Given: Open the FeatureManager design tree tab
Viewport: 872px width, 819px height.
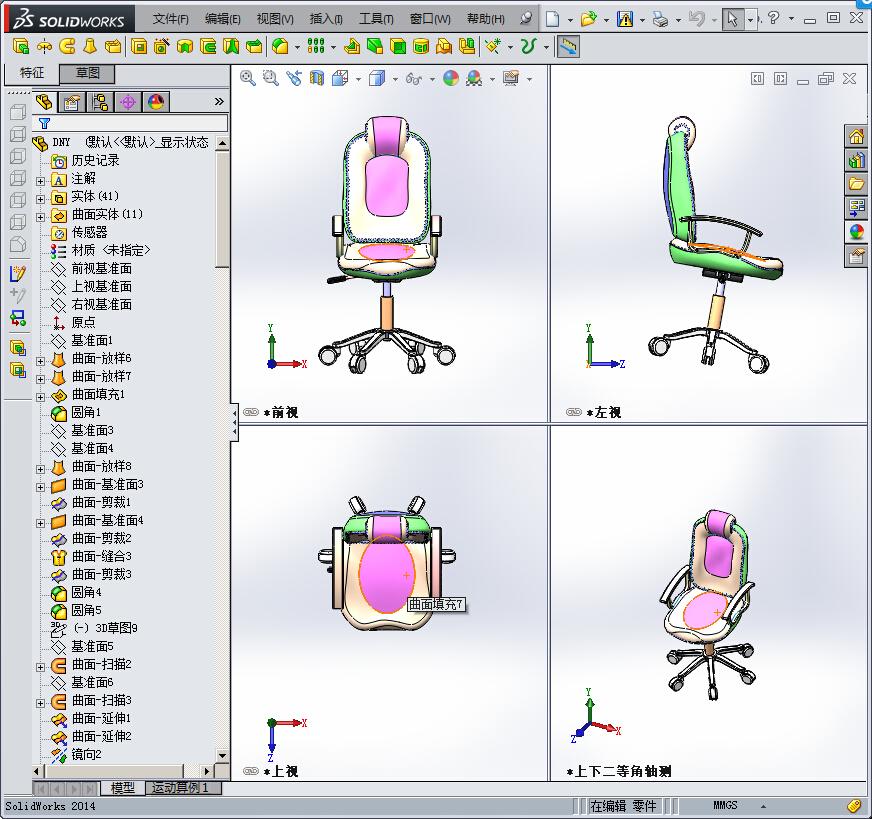Looking at the screenshot, I should (44, 102).
